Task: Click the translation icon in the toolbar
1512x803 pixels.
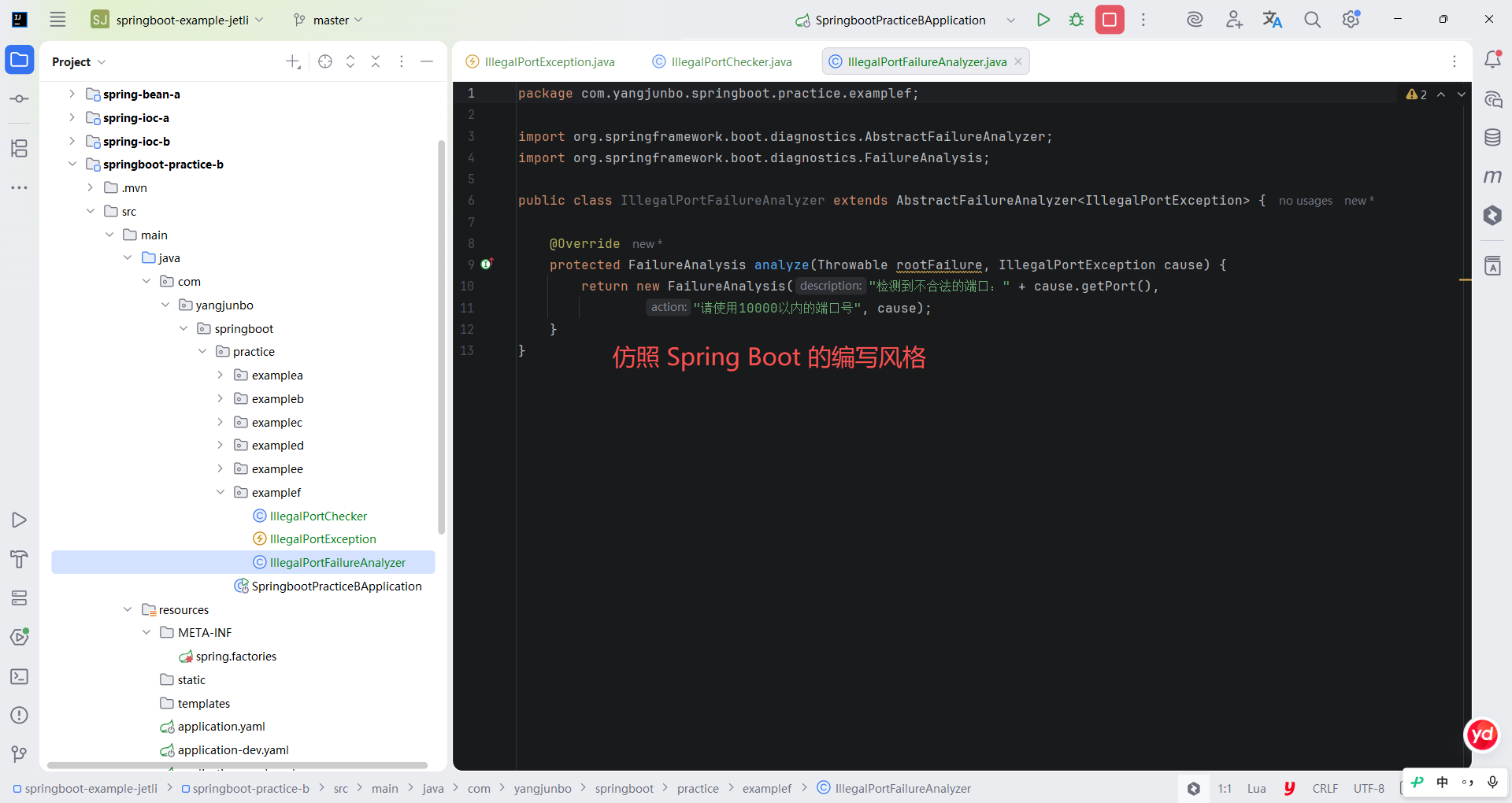Action: [1273, 20]
